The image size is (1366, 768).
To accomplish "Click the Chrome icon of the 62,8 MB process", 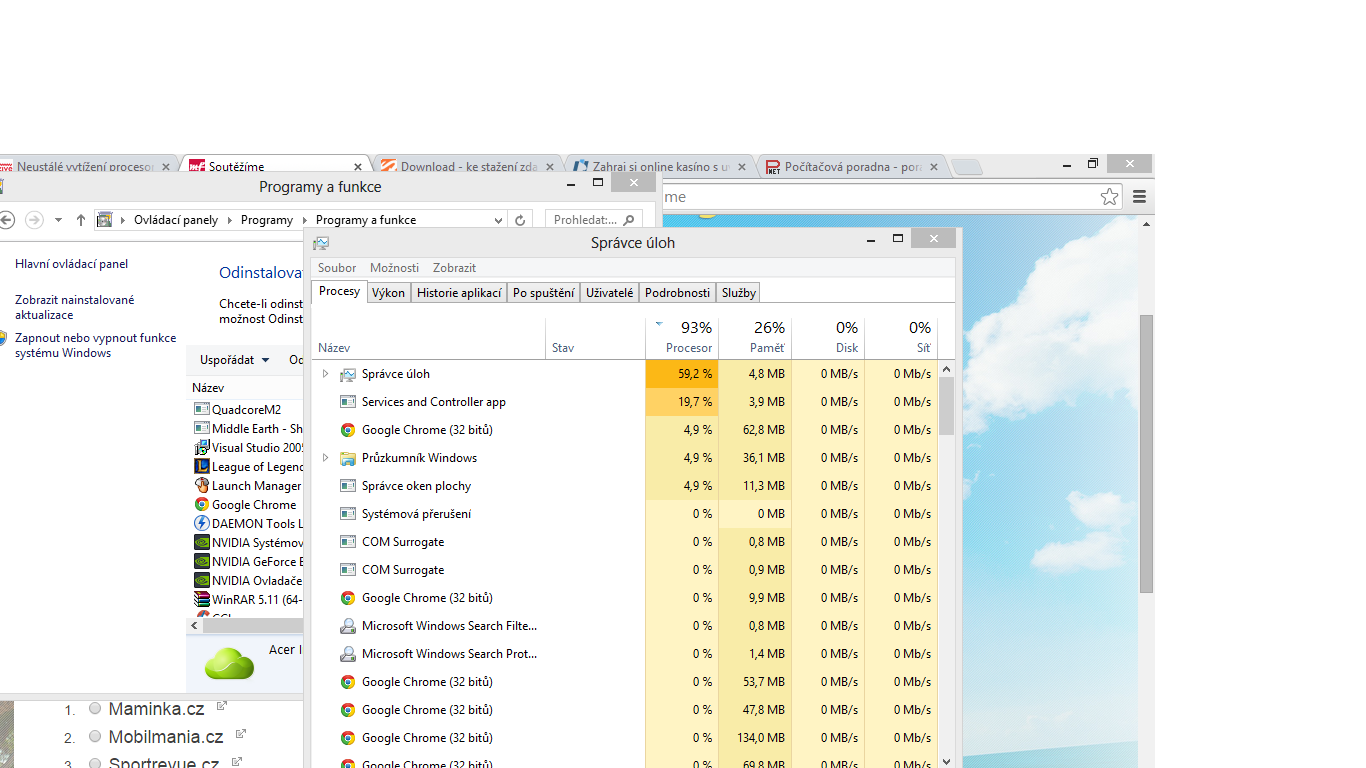I will pyautogui.click(x=348, y=430).
